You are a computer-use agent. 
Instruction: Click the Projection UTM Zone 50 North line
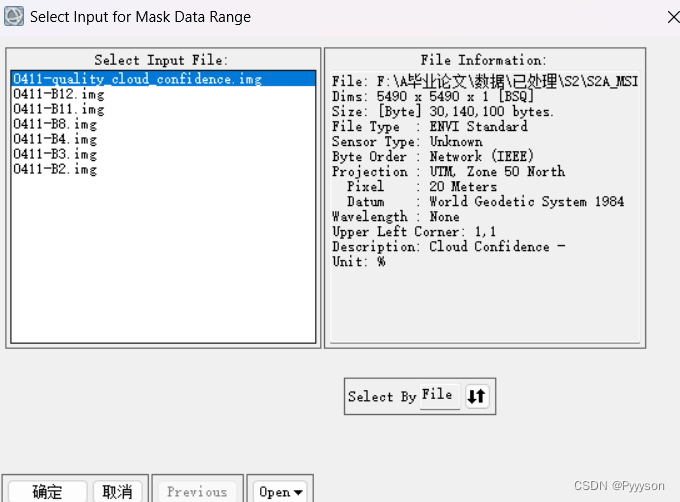click(x=448, y=171)
